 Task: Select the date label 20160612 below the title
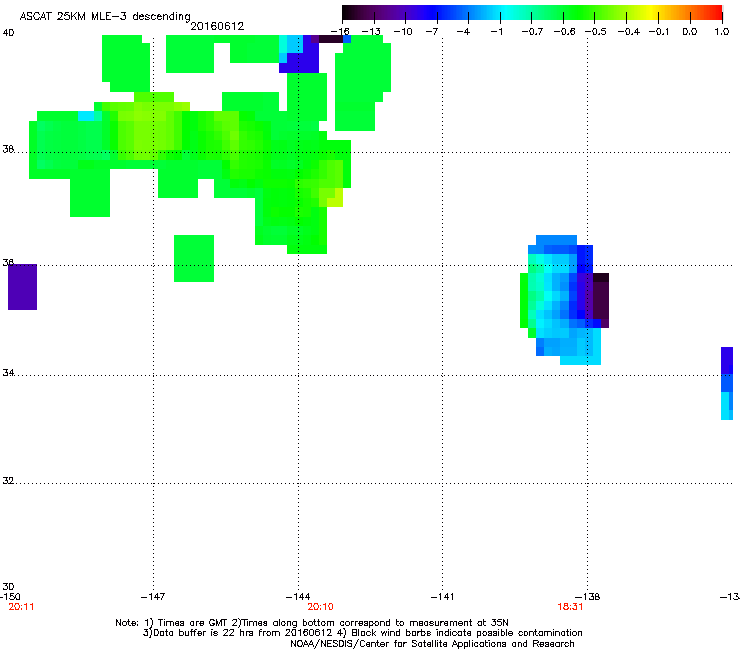[x=217, y=26]
